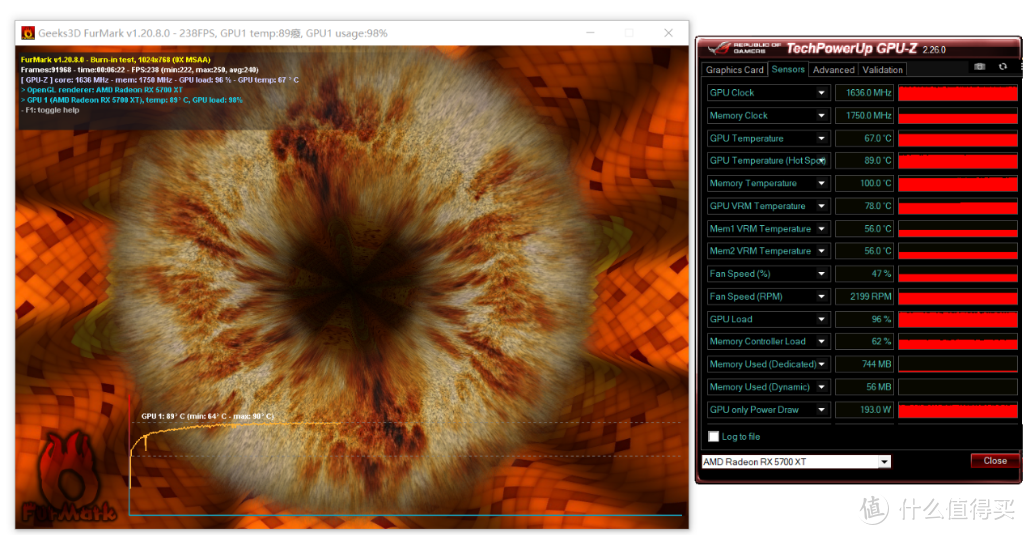Open the GPU VRM Temperature dropdown
The image size is (1026, 535).
click(x=821, y=206)
